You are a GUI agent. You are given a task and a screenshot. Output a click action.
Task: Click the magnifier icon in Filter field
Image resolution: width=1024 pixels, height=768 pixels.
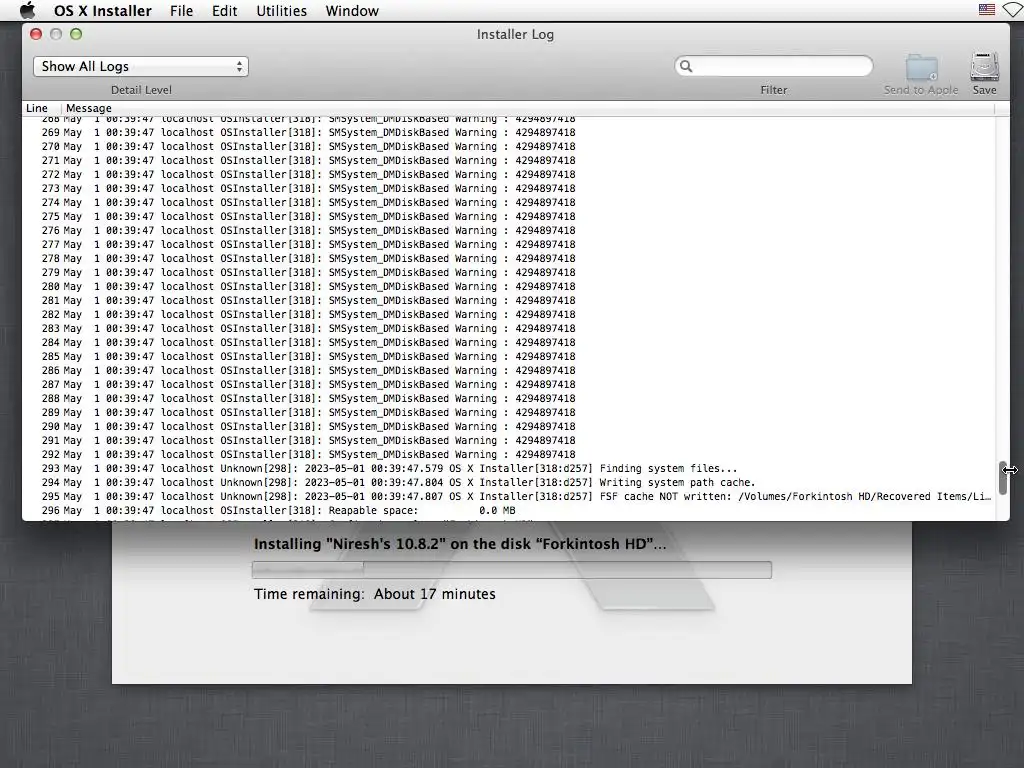pyautogui.click(x=686, y=66)
